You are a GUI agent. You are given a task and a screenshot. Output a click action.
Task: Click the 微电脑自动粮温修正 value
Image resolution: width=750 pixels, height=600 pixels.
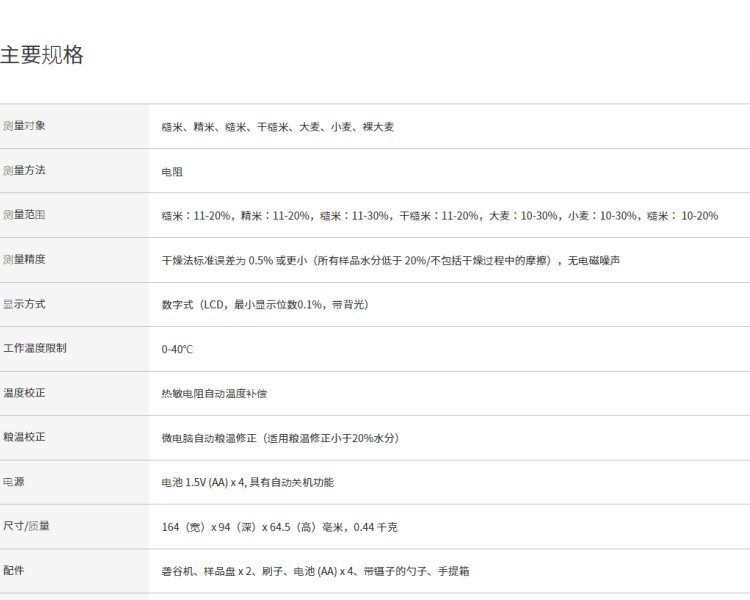tap(280, 438)
